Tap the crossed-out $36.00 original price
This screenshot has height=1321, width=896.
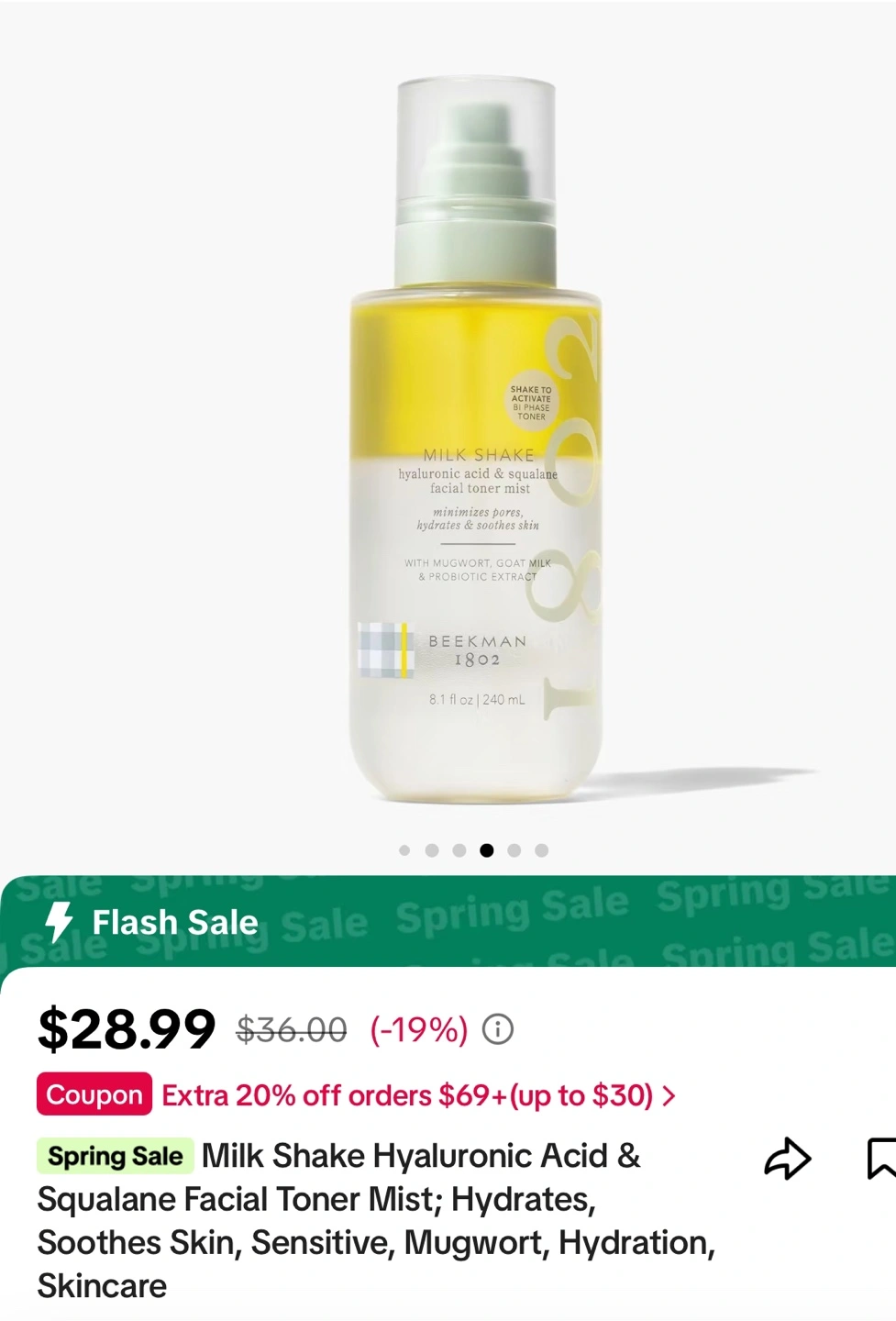pos(292,1030)
